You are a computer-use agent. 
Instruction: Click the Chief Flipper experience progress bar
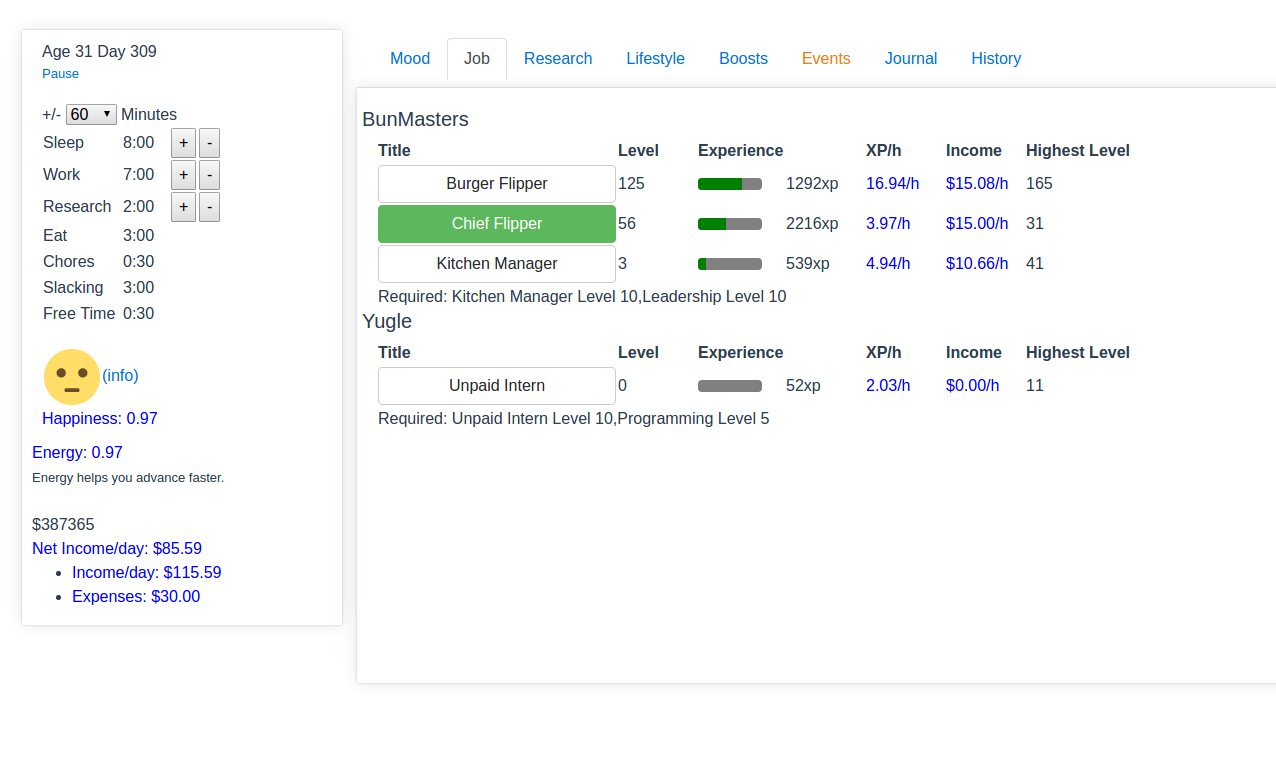point(730,224)
